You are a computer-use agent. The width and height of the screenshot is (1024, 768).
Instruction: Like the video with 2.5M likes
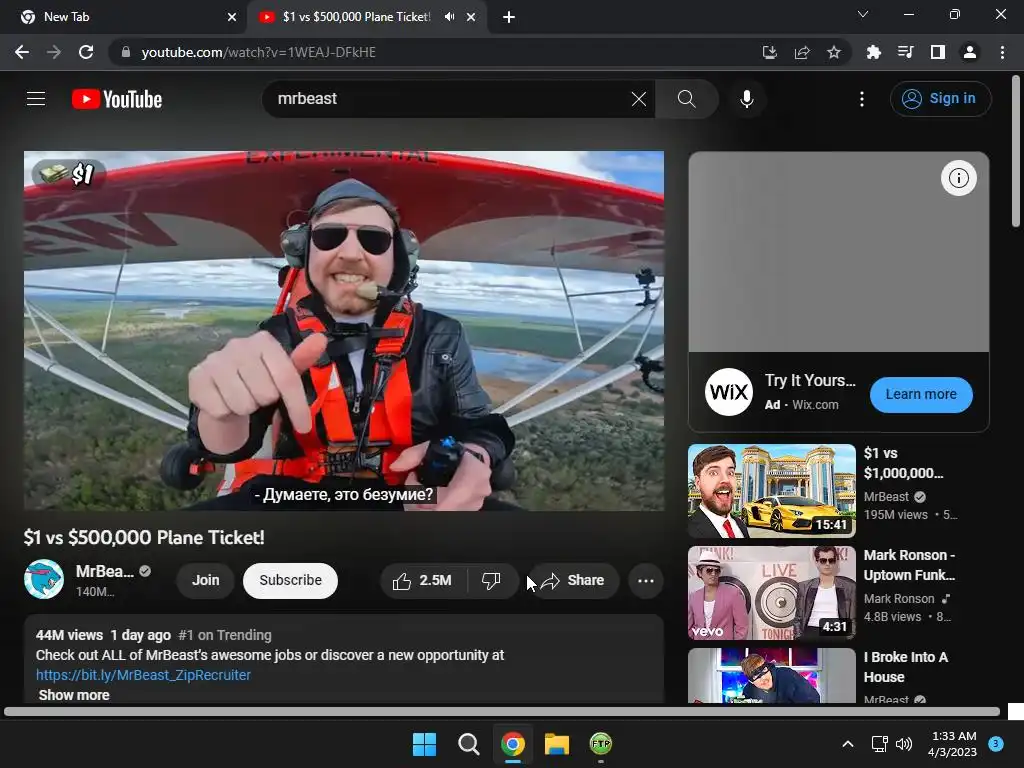[x=423, y=581]
